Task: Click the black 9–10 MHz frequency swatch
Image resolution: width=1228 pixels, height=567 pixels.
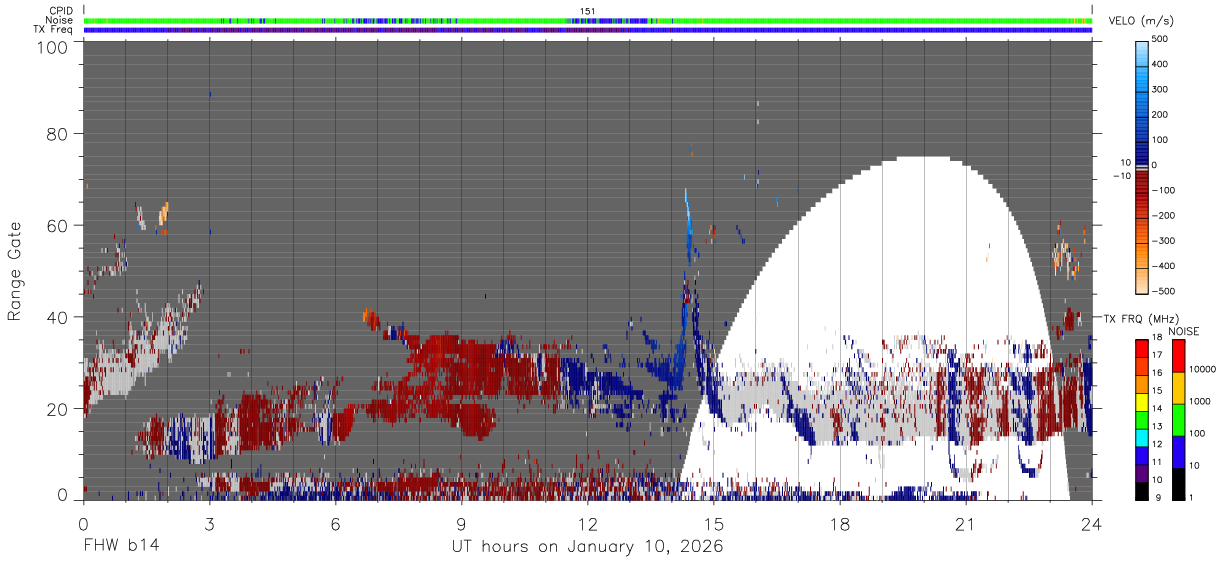Action: (1142, 491)
